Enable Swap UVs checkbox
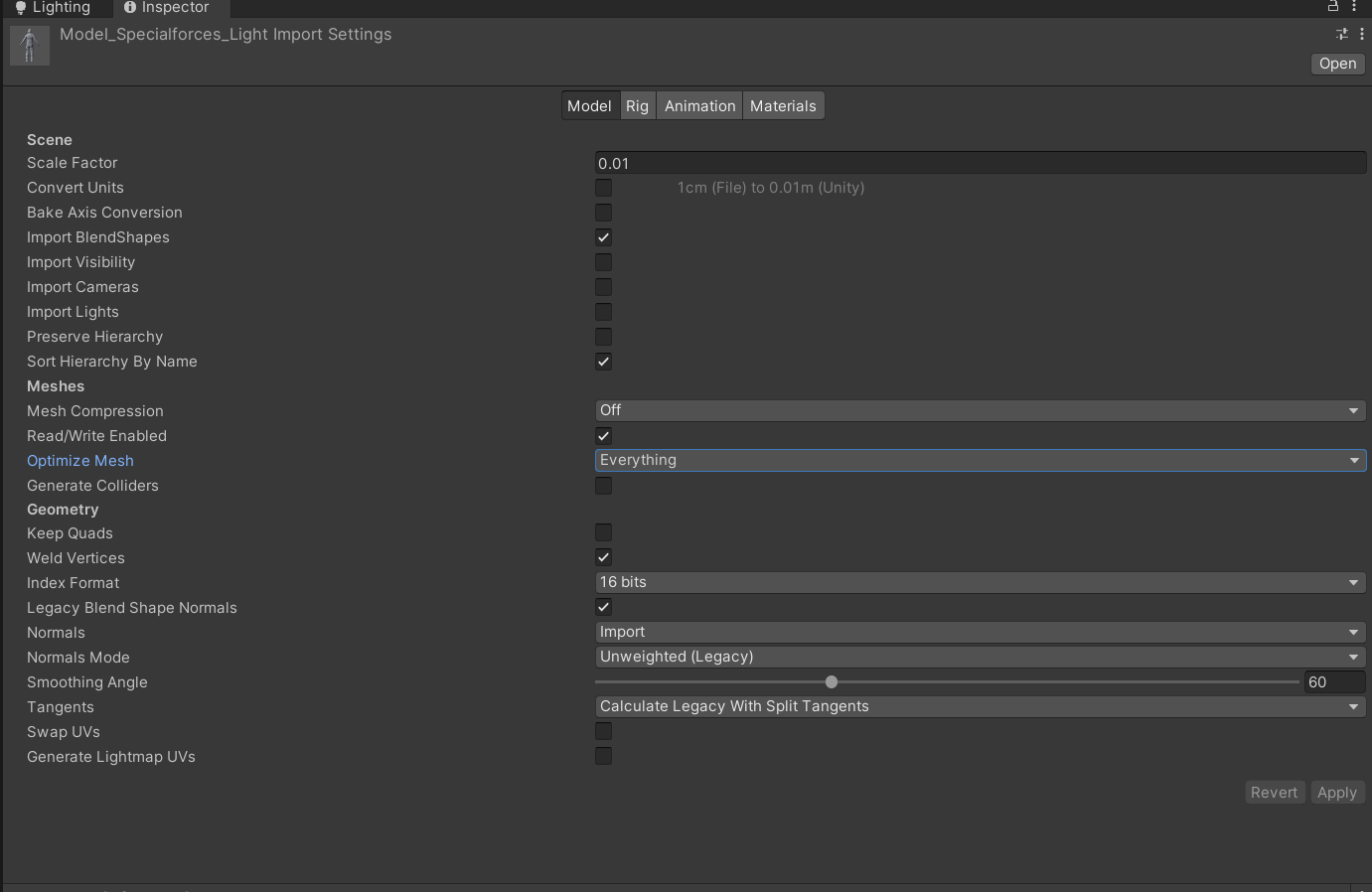Screen dimensions: 1372x892 pyautogui.click(x=604, y=732)
